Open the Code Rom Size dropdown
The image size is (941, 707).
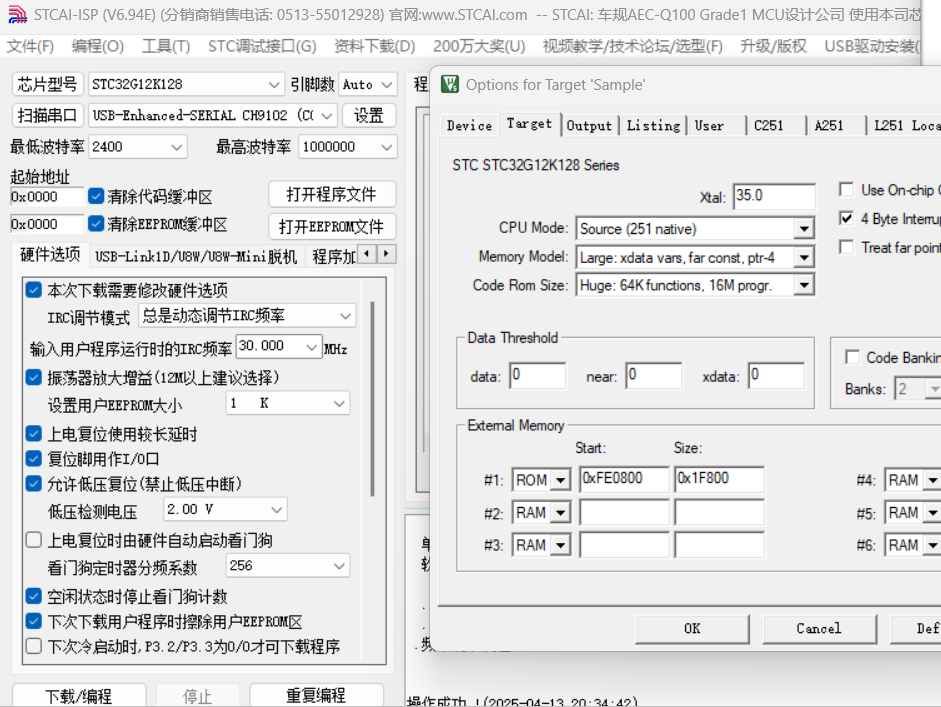point(695,286)
